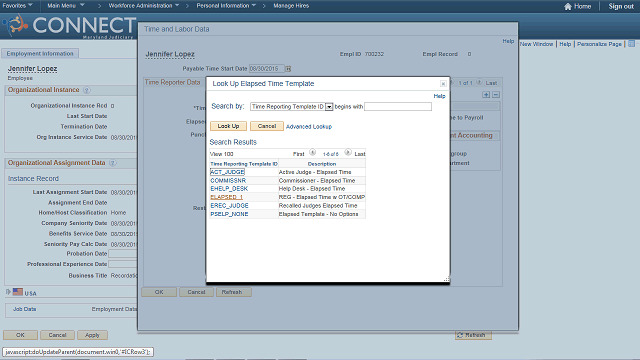Open Favorites menu
The width and height of the screenshot is (640, 360).
tap(18, 6)
